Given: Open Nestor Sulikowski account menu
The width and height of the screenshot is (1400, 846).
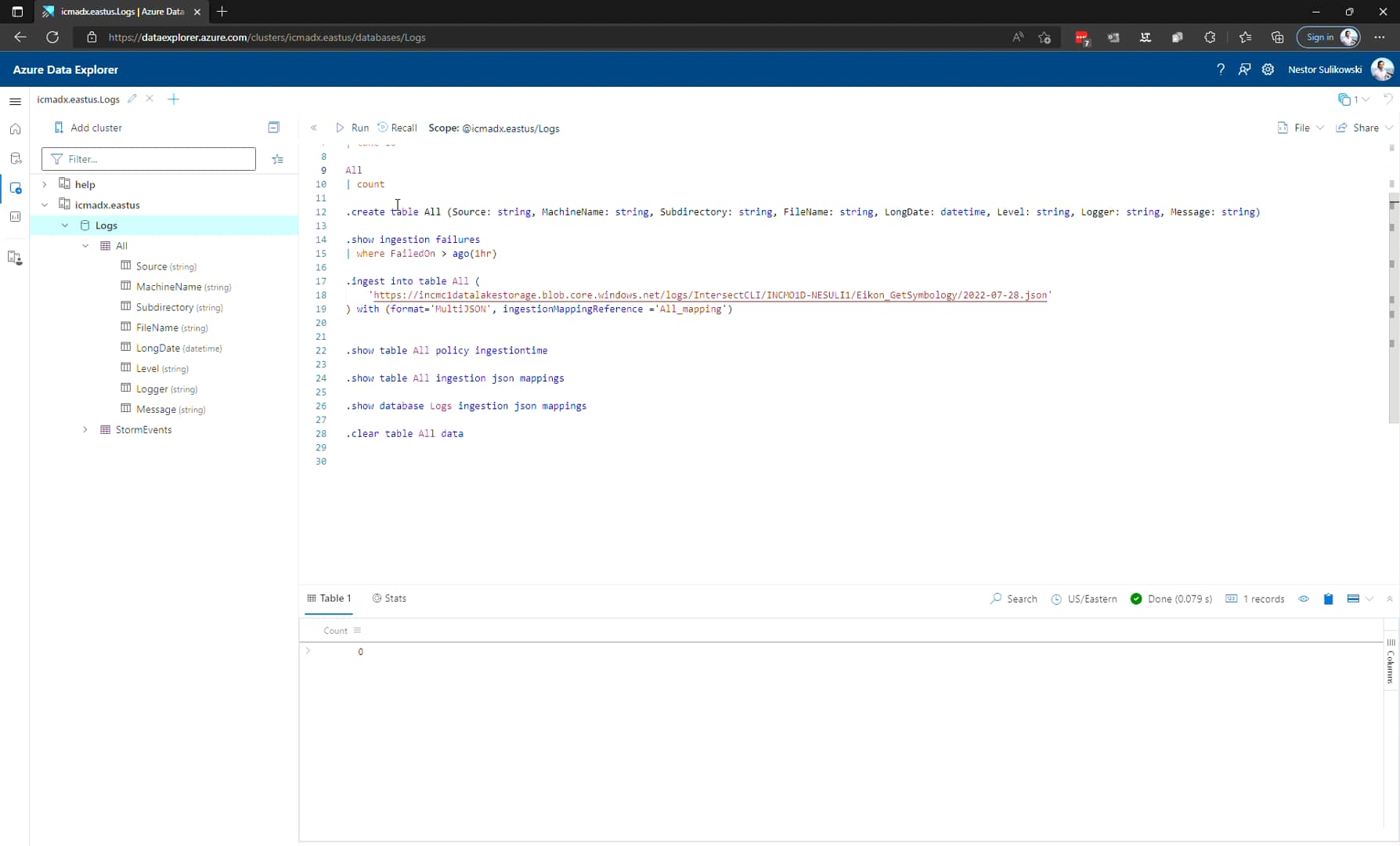Looking at the screenshot, I should (x=1340, y=70).
